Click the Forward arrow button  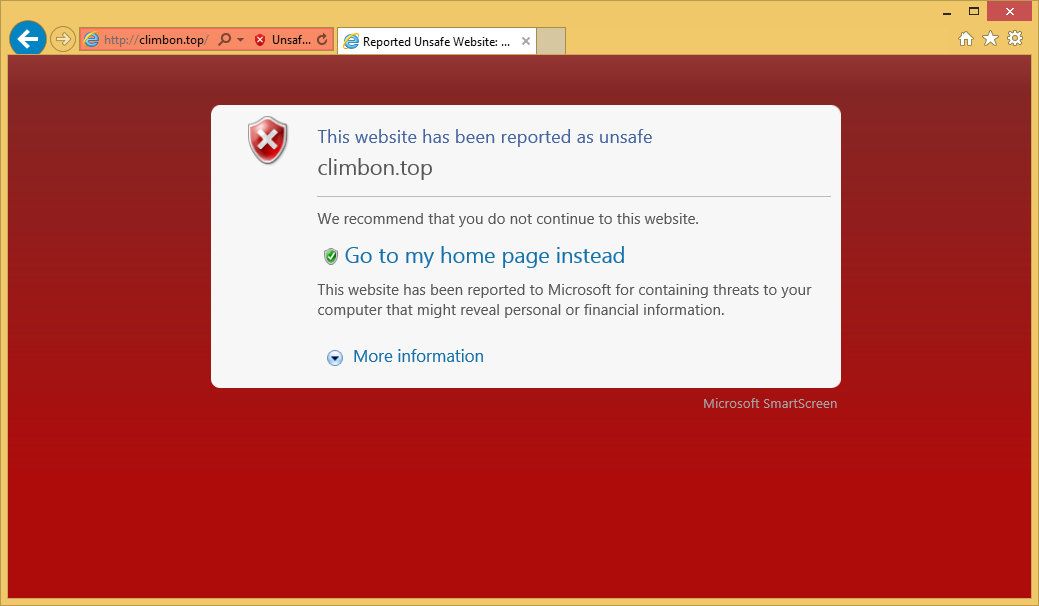coord(63,39)
